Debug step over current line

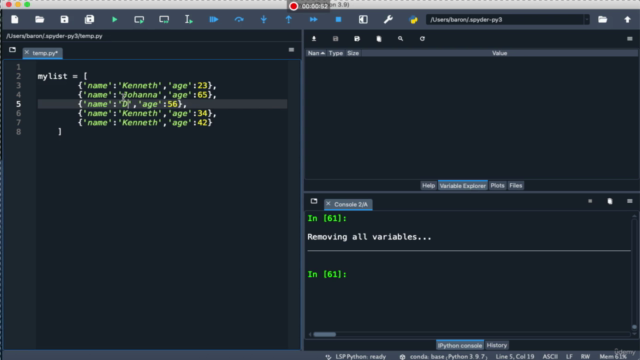pos(239,19)
